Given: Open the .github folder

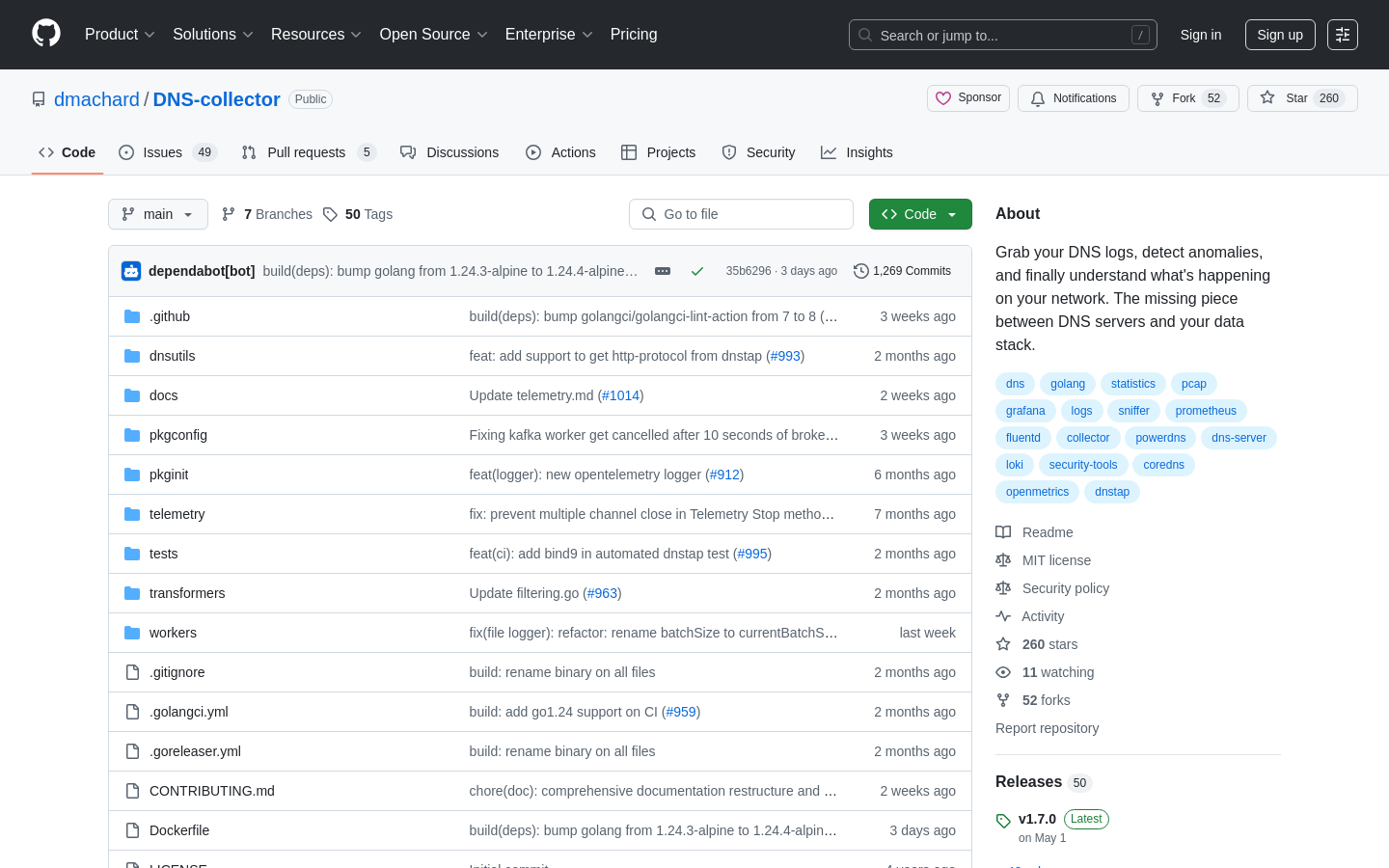Looking at the screenshot, I should tap(170, 316).
